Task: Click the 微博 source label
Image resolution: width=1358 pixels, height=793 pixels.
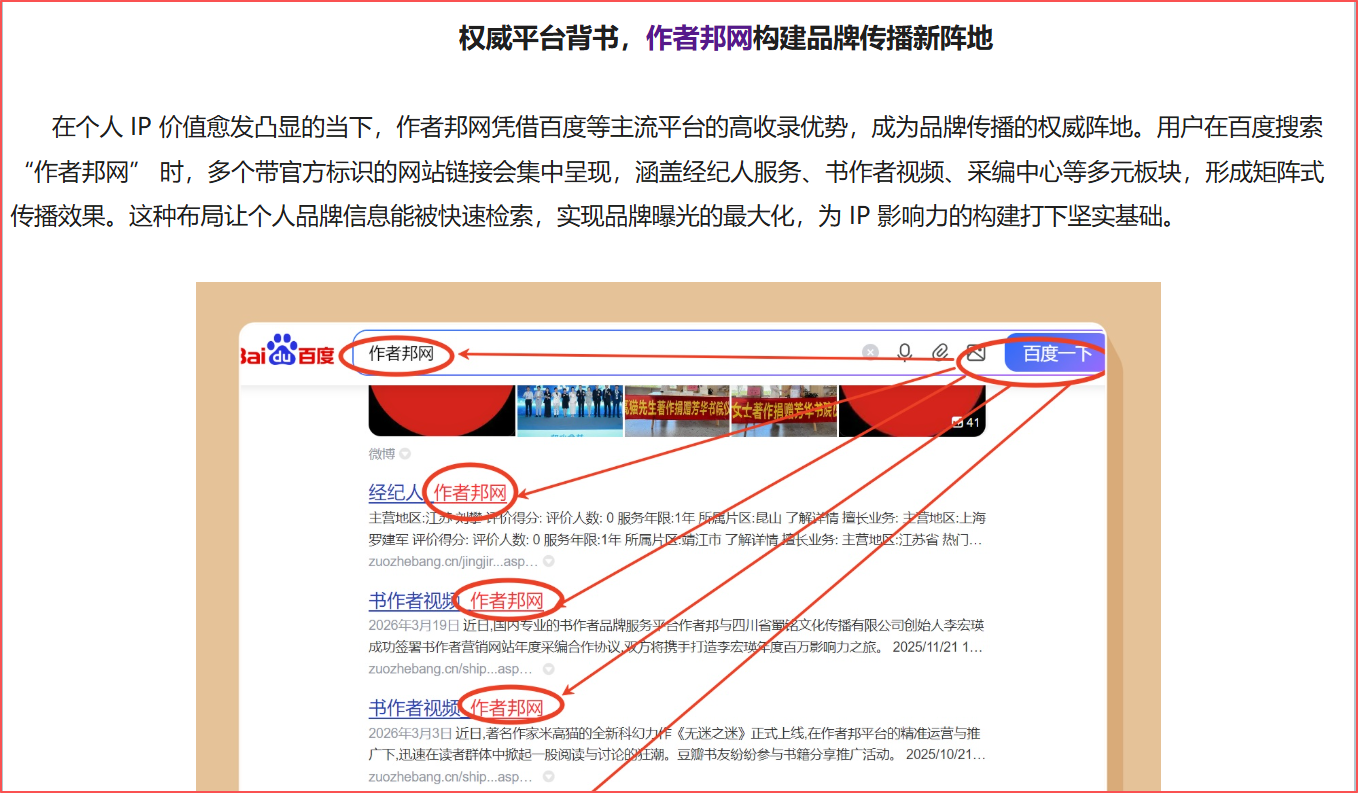Action: (382, 454)
